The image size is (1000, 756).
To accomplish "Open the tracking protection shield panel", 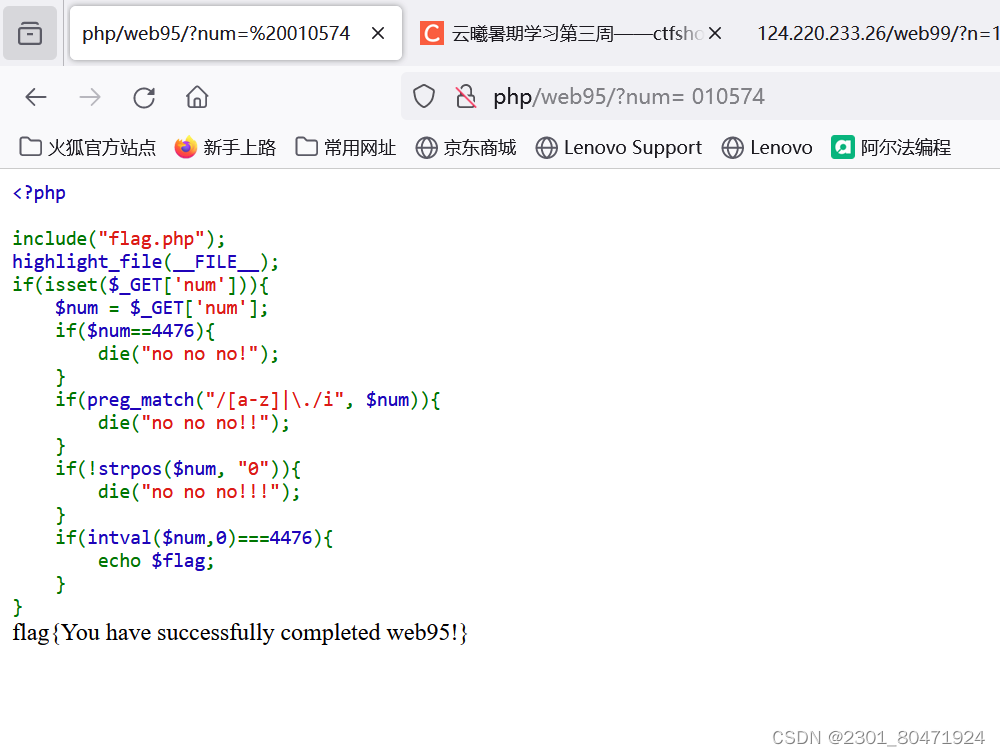I will pyautogui.click(x=423, y=96).
